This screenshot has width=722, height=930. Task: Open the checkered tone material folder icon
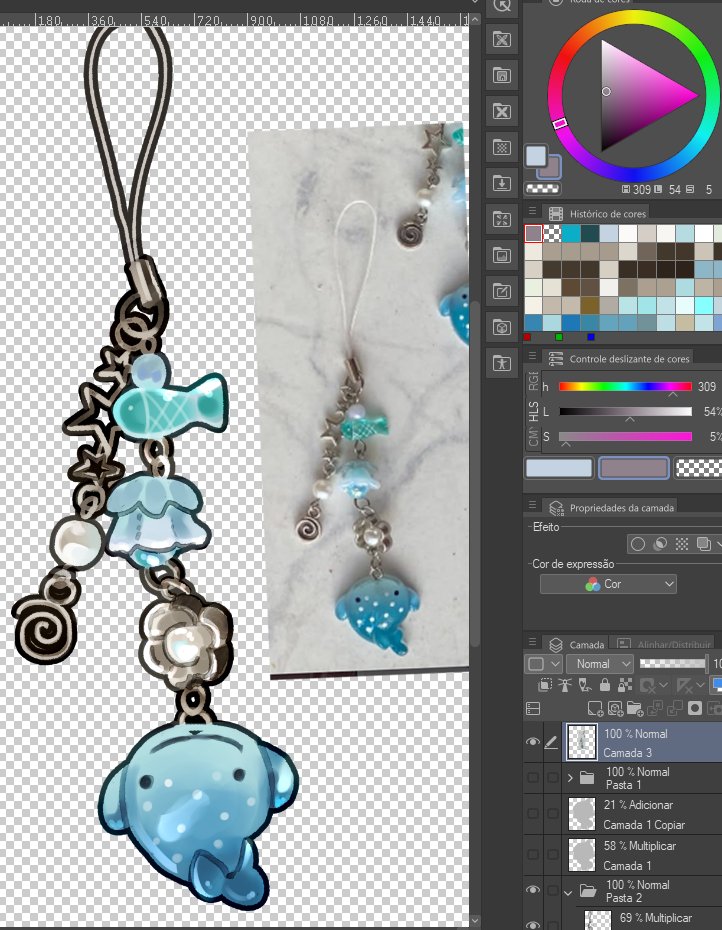[x=502, y=147]
